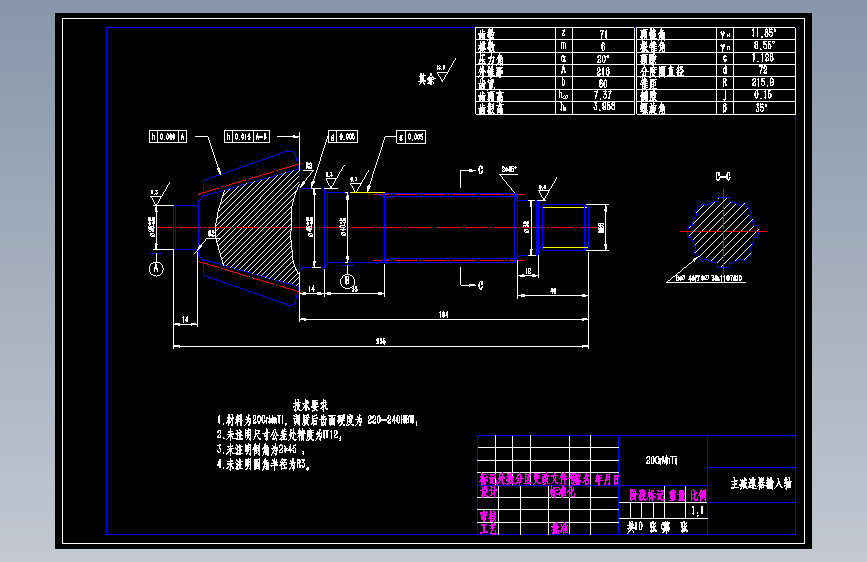Click the 设计 label in title block
The width and height of the screenshot is (867, 562).
pyautogui.click(x=488, y=492)
